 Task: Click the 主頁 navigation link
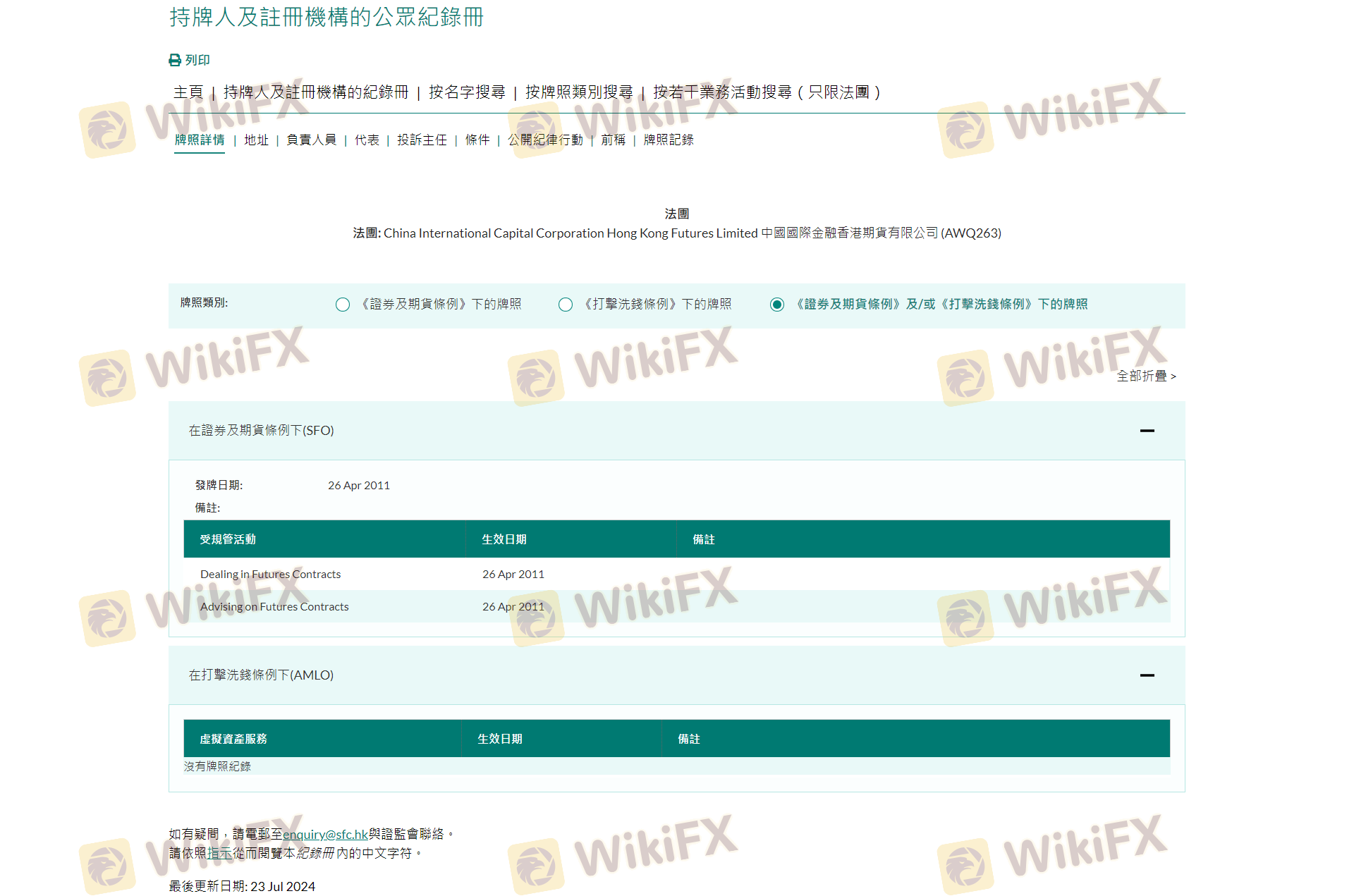(188, 92)
